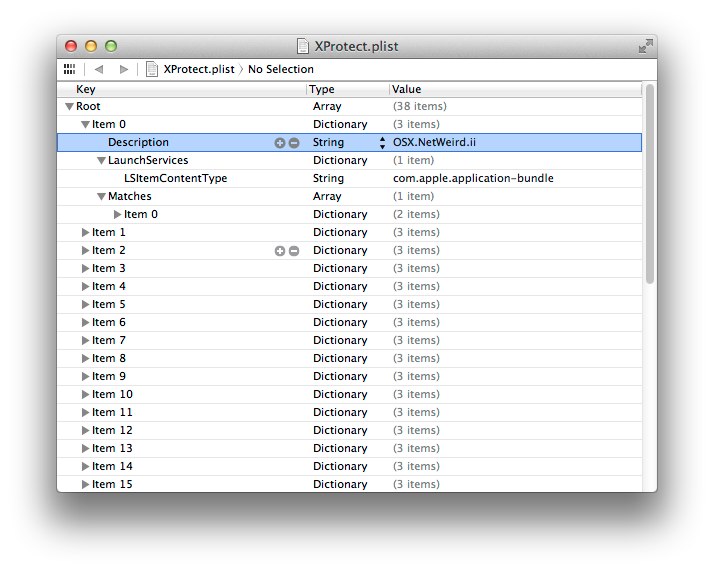
Task: Expand the Item 8 dictionary
Action: click(85, 358)
